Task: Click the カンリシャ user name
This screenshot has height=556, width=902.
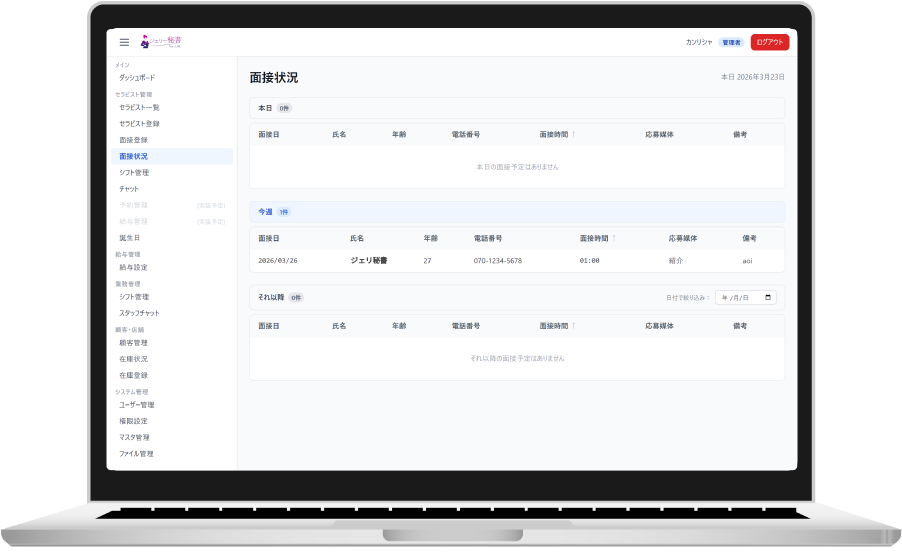Action: (699, 43)
